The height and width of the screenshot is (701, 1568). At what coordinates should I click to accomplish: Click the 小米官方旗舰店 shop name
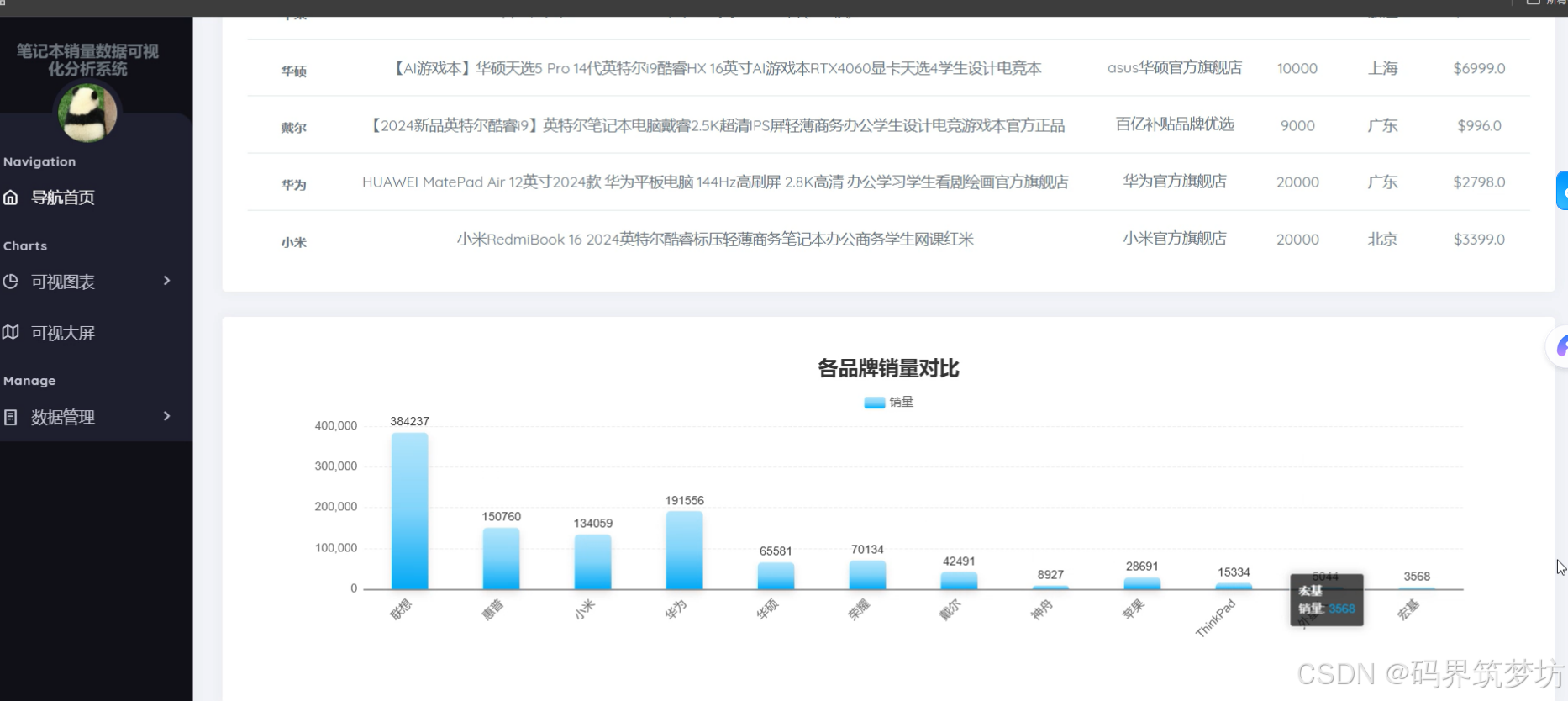click(x=1175, y=238)
